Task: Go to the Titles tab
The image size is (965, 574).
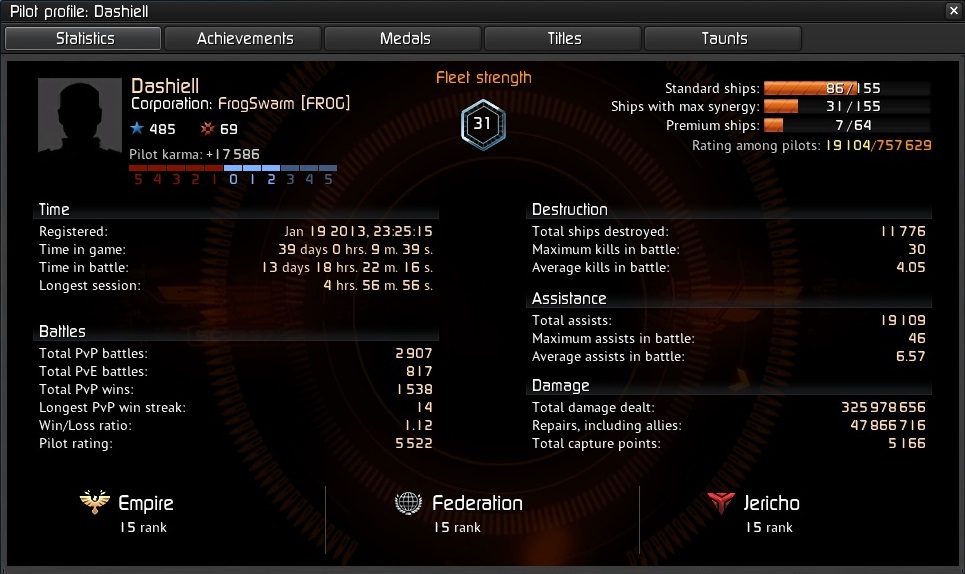Action: [564, 38]
